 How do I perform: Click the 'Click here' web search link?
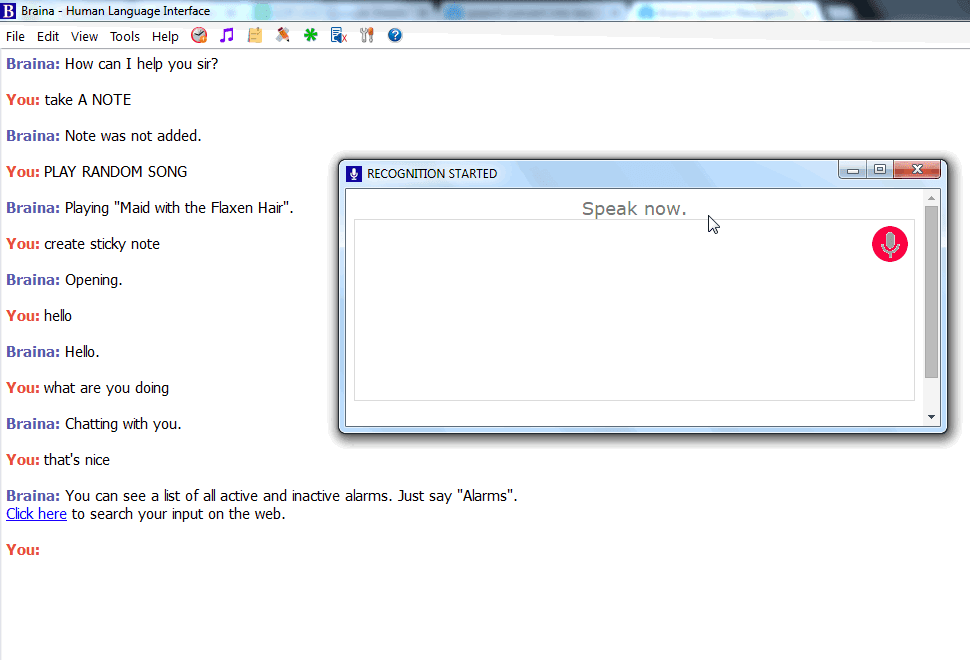tap(36, 513)
